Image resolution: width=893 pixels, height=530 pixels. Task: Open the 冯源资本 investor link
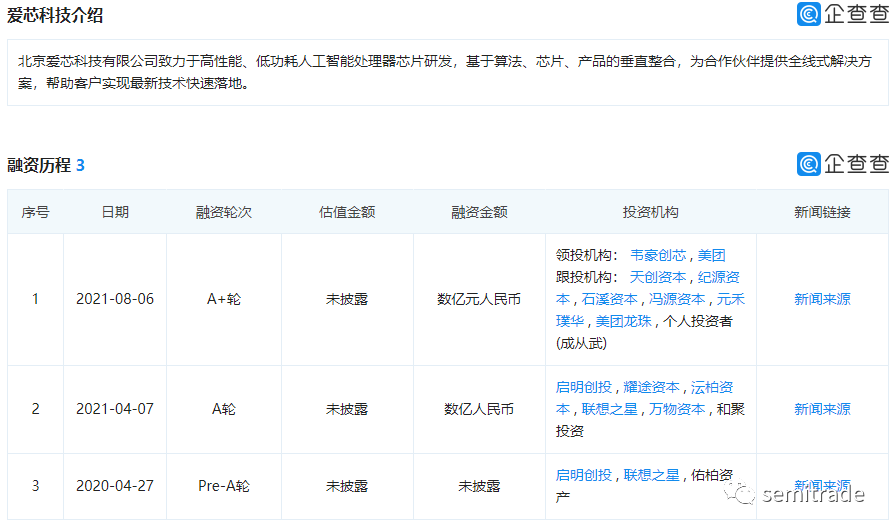tap(677, 299)
